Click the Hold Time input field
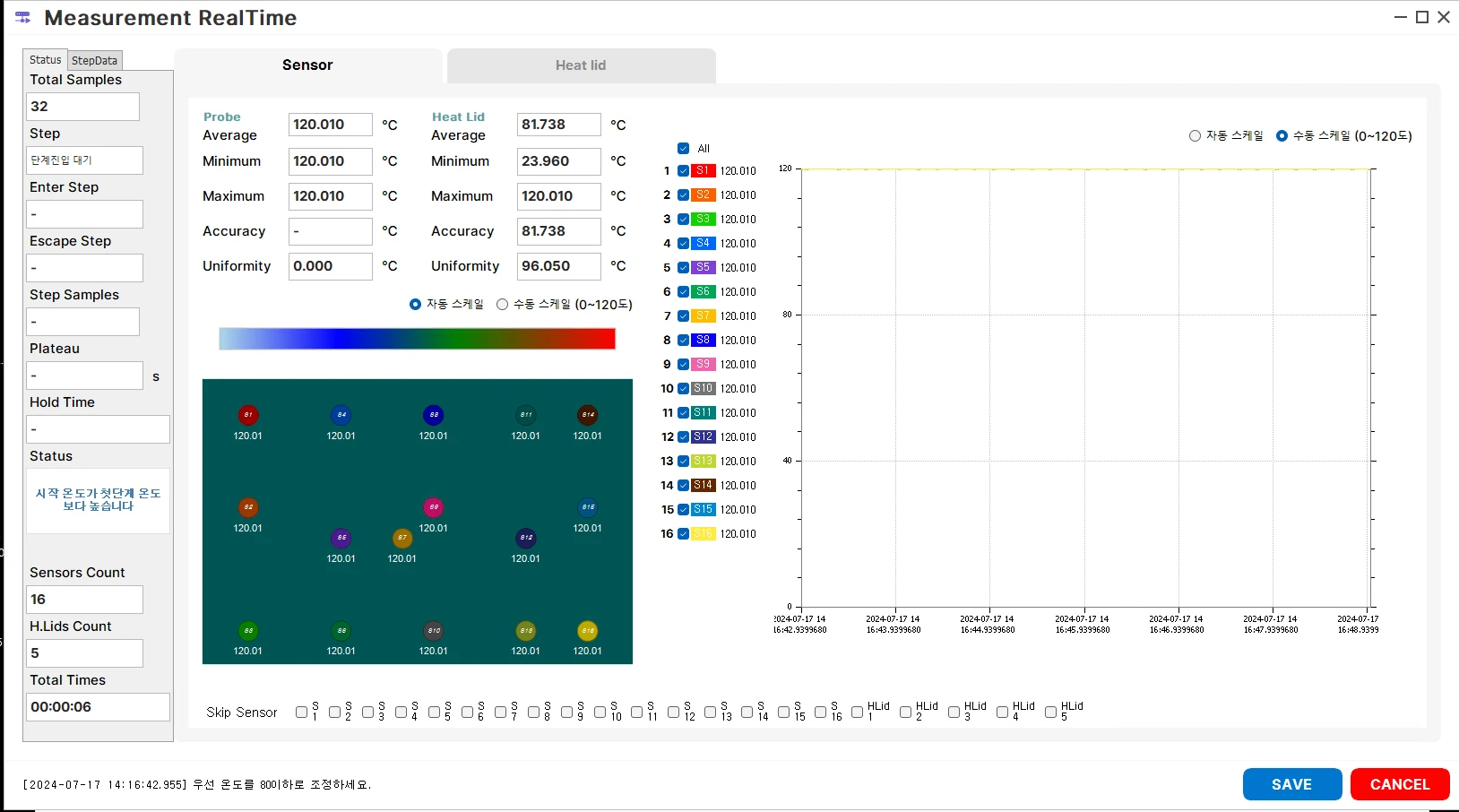This screenshot has height=812, width=1459. (98, 429)
